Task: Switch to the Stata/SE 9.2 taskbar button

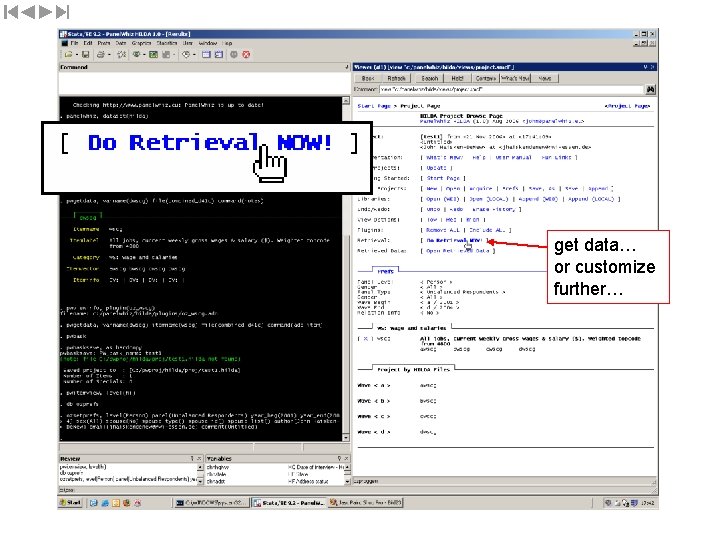Action: (x=289, y=503)
